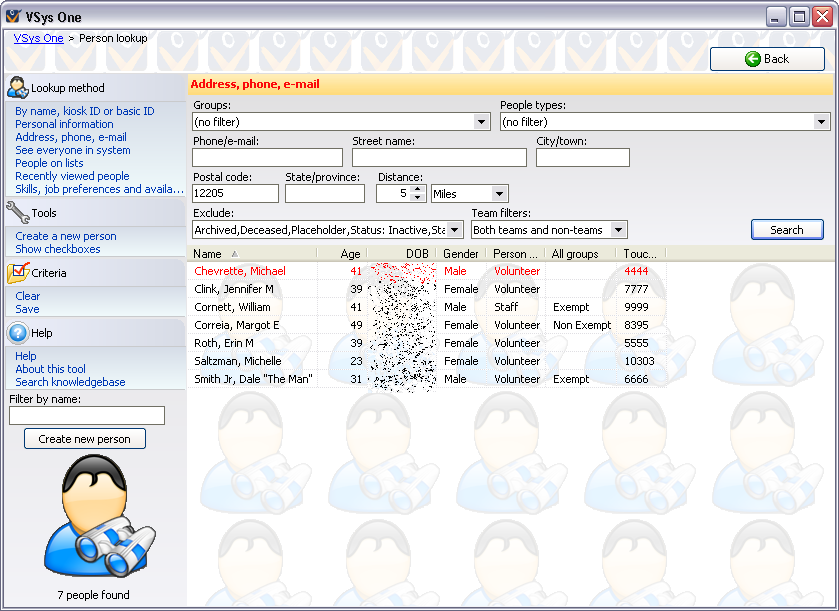Open Skills, job preferences and availability lookup
839x611 pixels.
pos(99,189)
